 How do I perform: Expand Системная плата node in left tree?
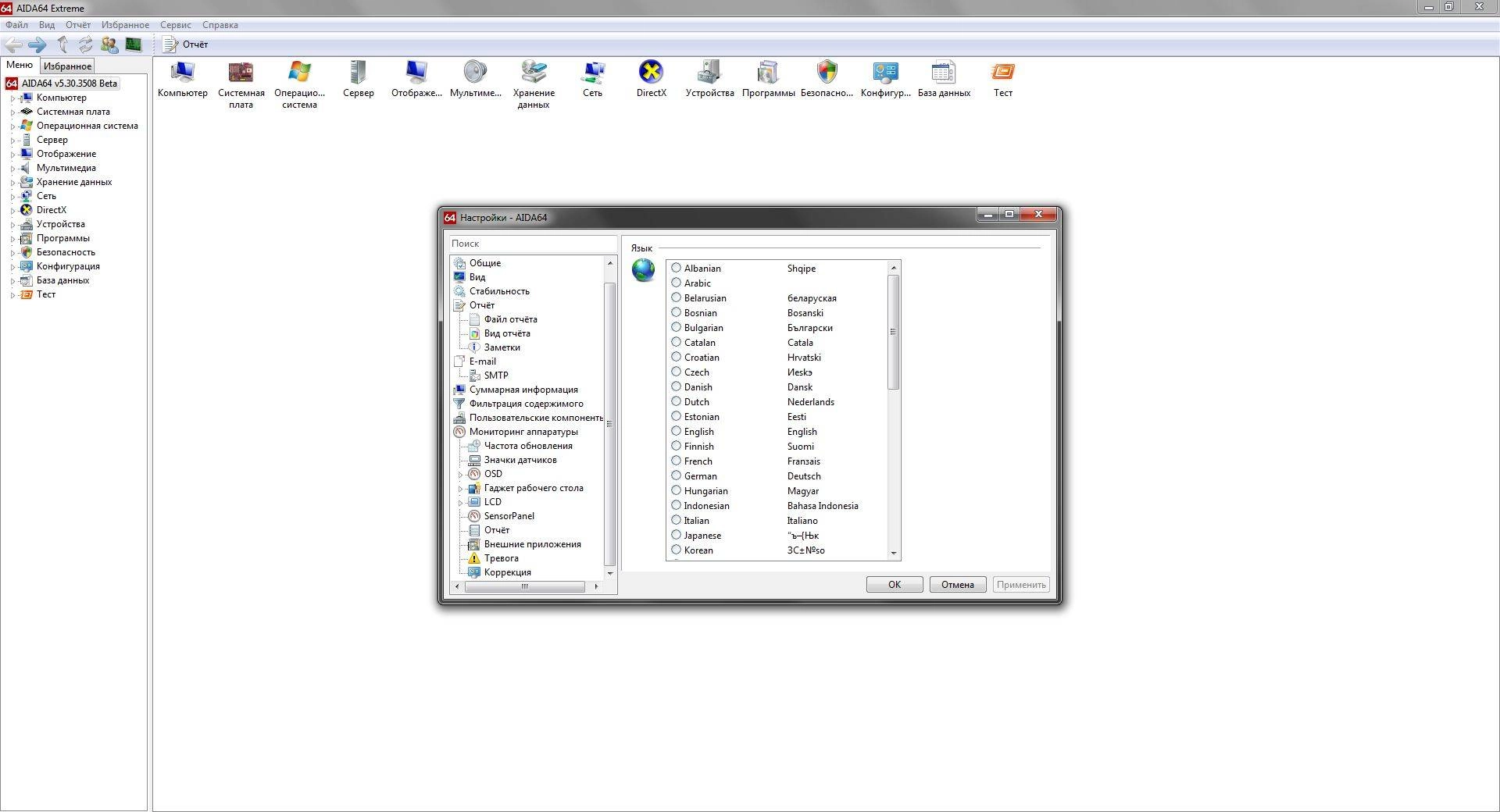12,112
